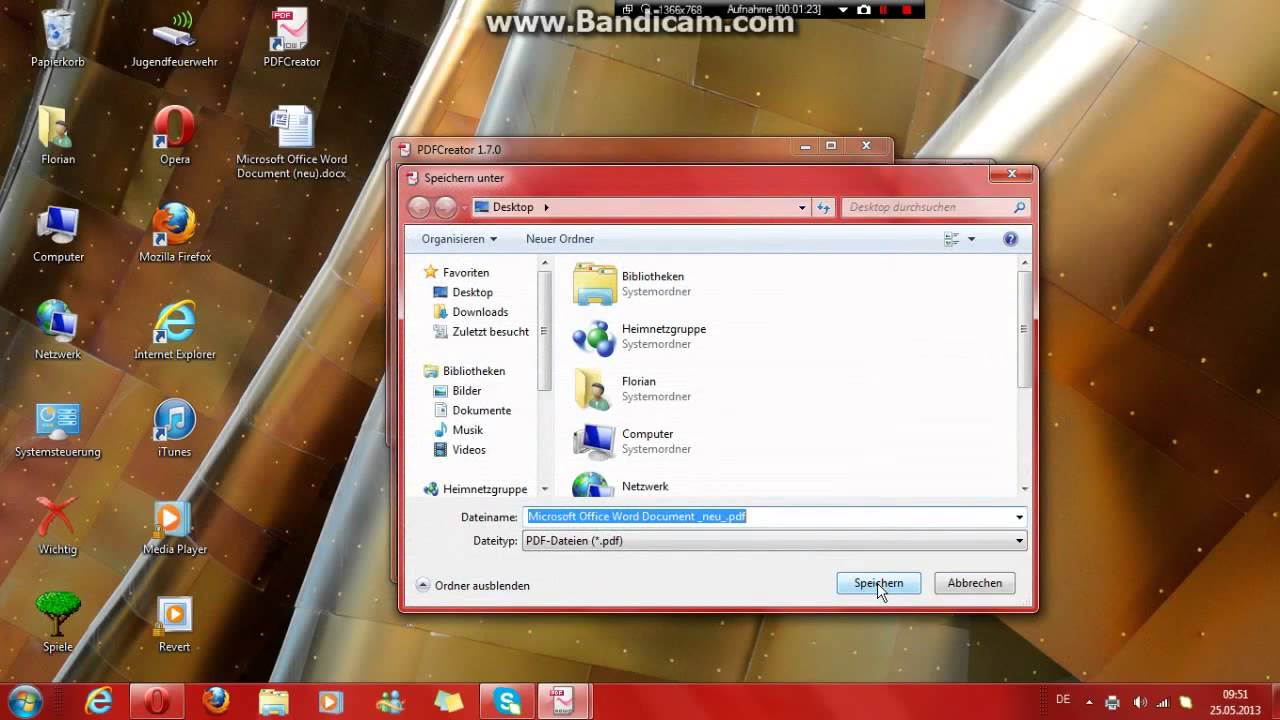Screen dimensions: 1280x720
Task: Select Zuletzt besucht in navigation pane
Action: pos(481,331)
